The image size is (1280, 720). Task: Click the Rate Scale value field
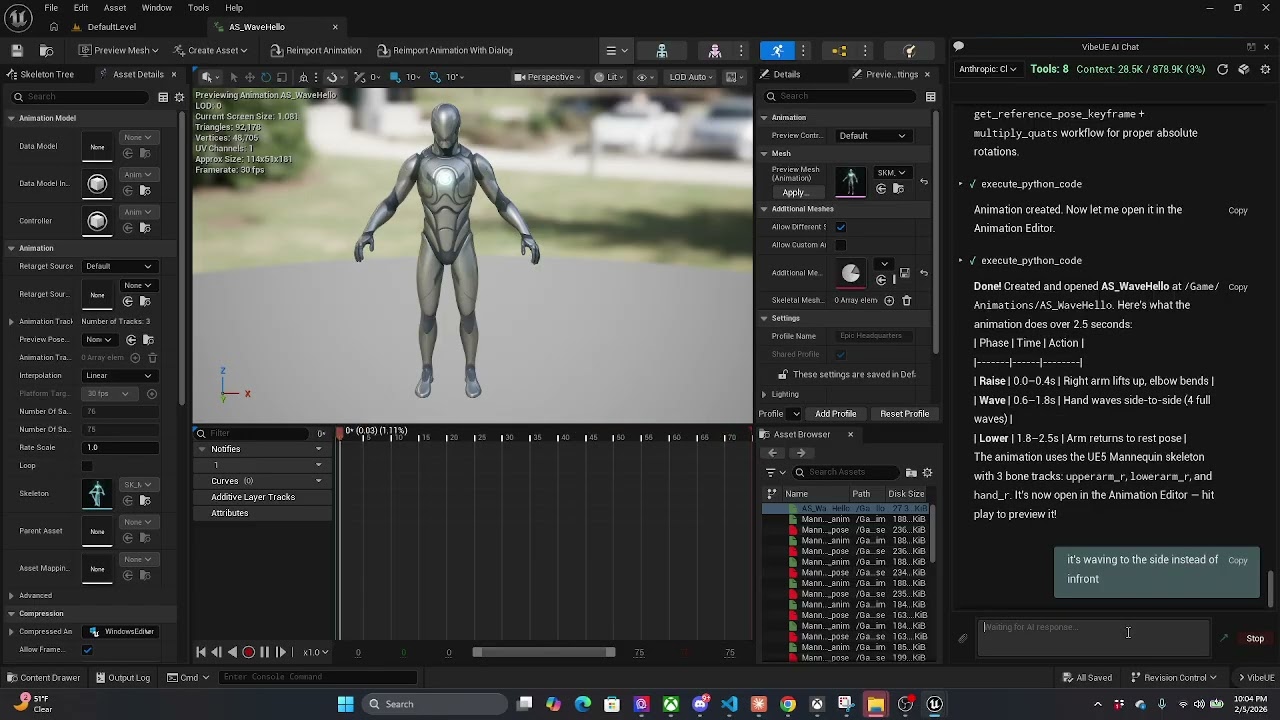tap(119, 448)
